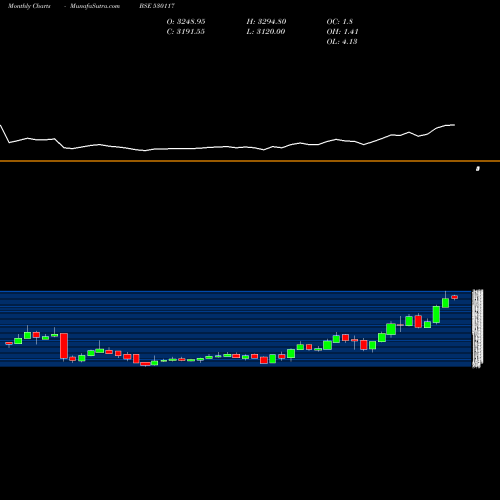Click the "MunafaSutra.com" site label

tap(95, 6)
